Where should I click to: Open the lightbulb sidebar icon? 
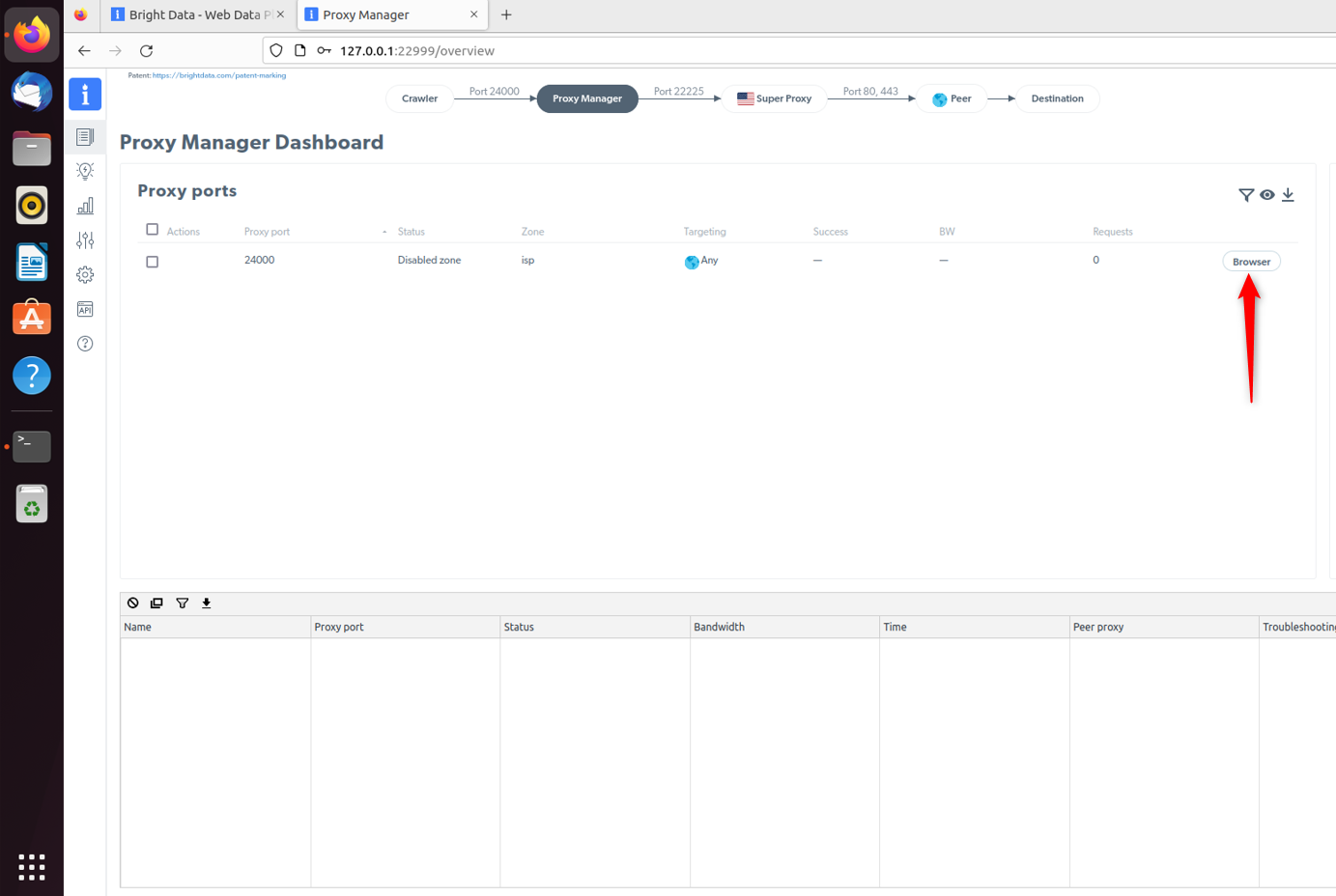point(85,171)
